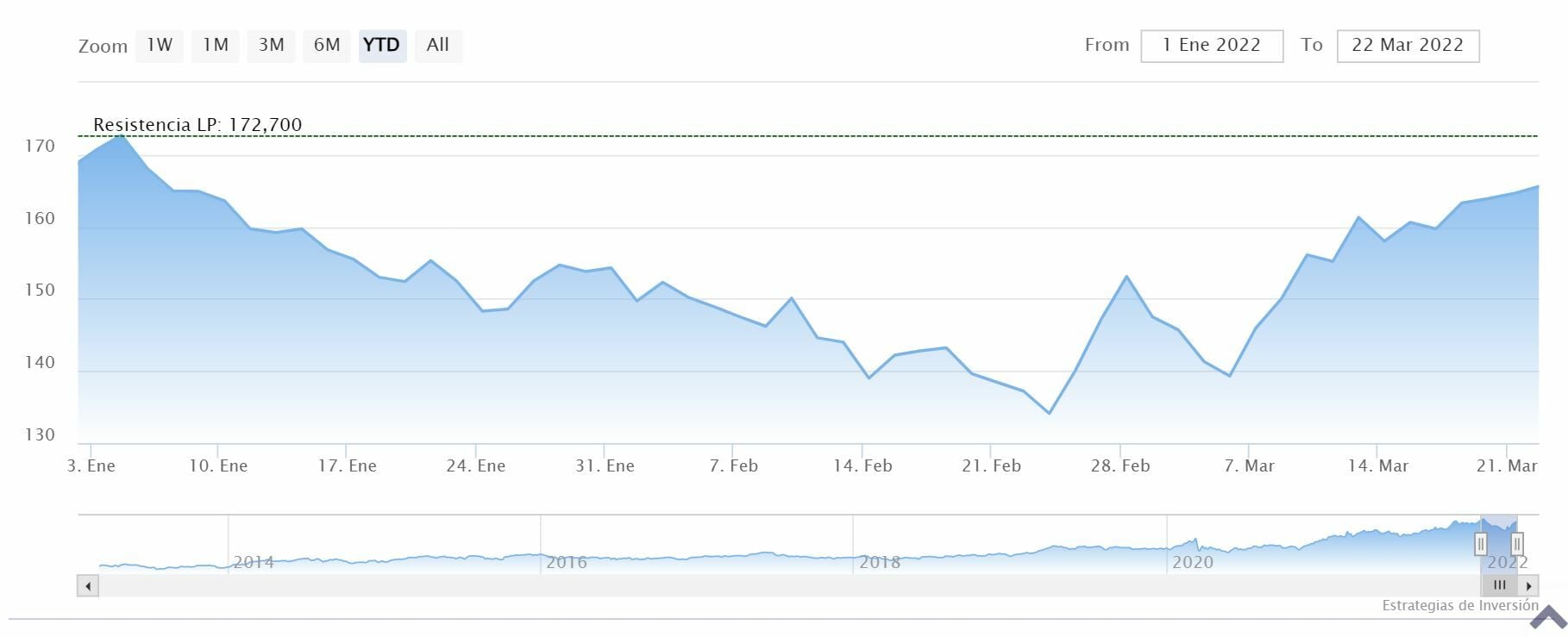Viewport: 1568px width, 637px height.
Task: Click the left navigator range handle
Action: point(1481,544)
